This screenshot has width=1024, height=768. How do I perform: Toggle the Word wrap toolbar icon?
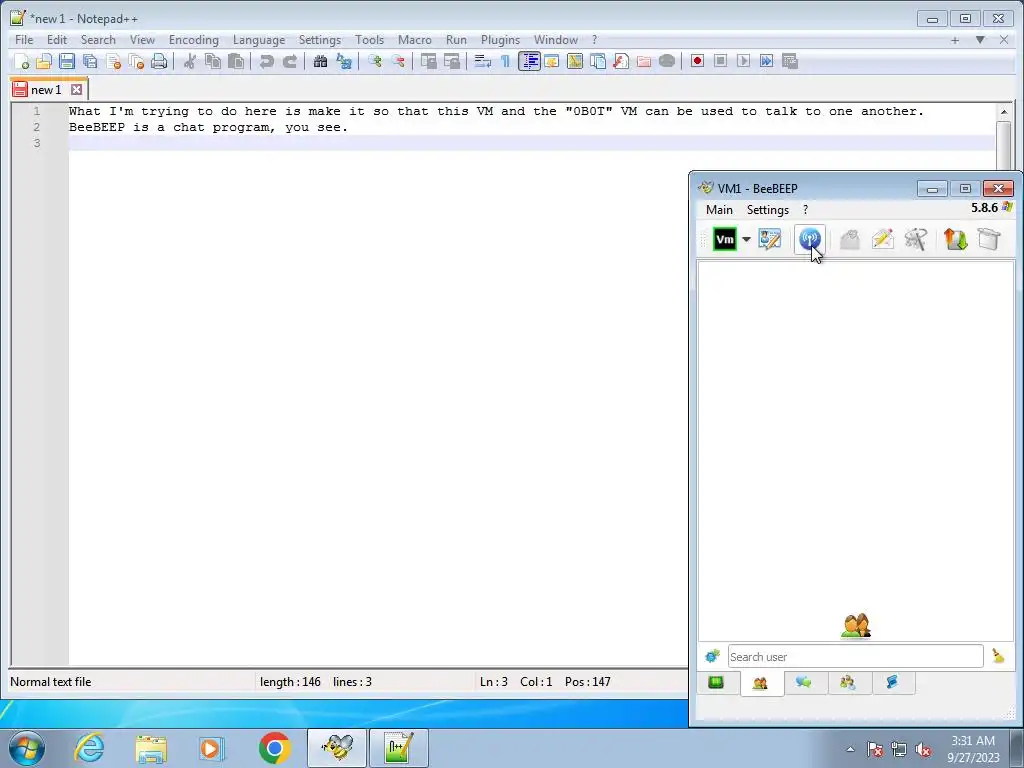(483, 61)
